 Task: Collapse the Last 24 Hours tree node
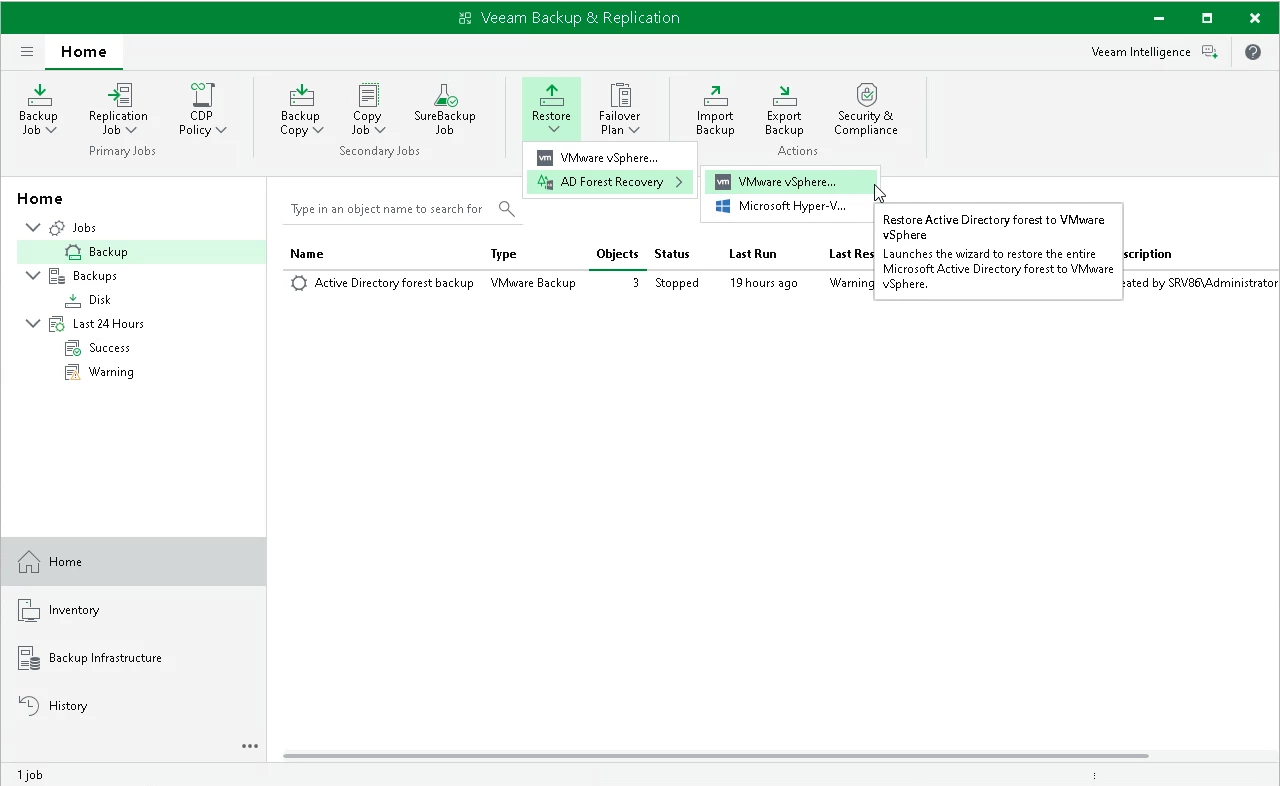(33, 324)
